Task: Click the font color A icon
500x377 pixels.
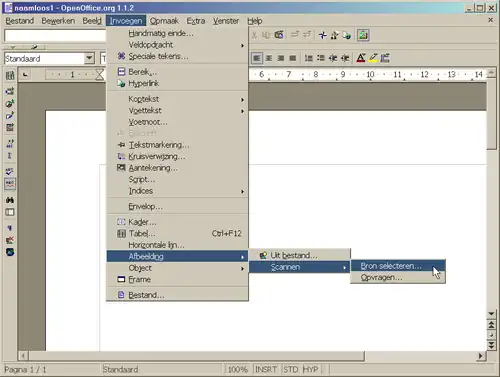Action: coord(361,58)
